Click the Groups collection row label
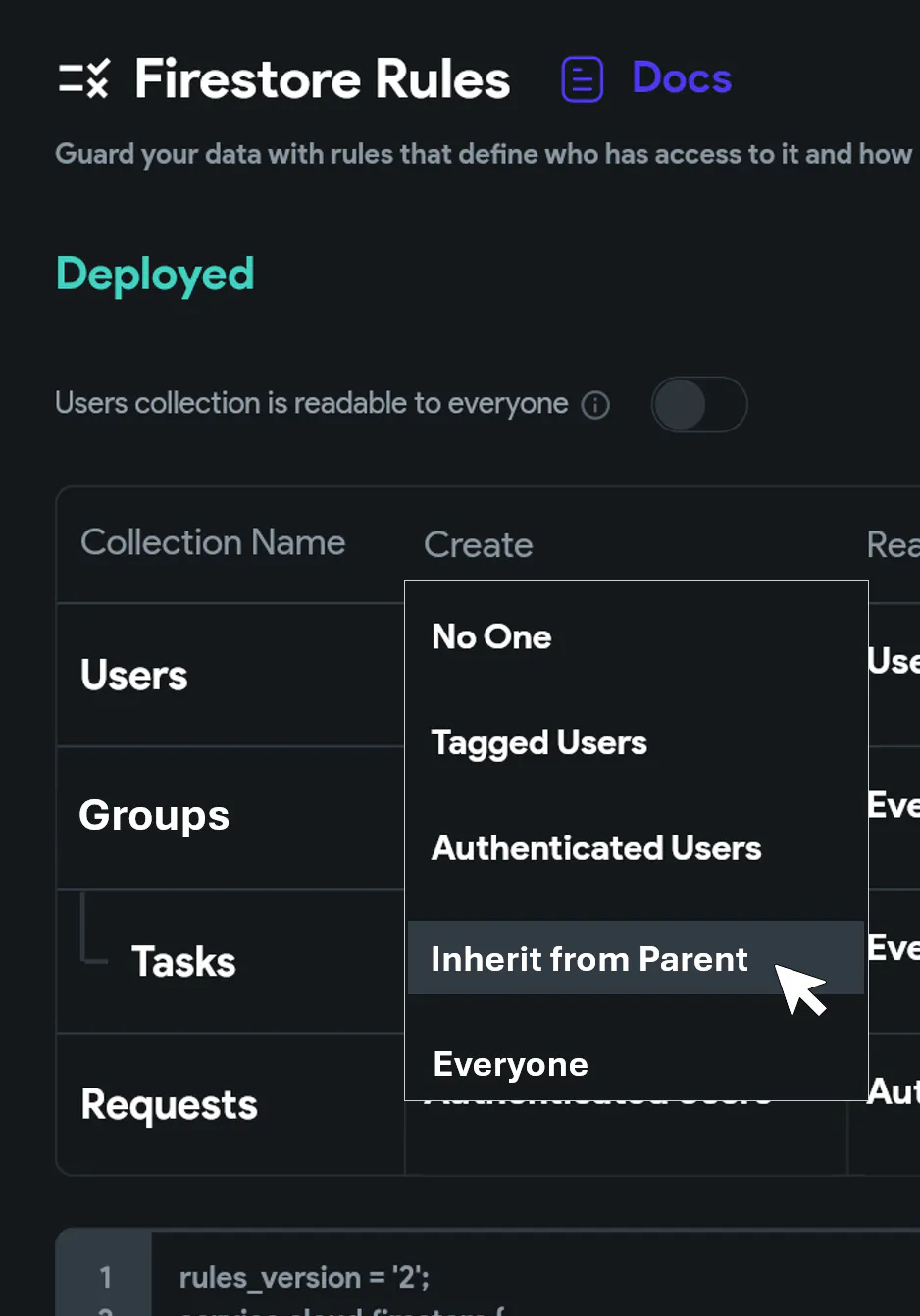This screenshot has height=1316, width=920. (154, 816)
